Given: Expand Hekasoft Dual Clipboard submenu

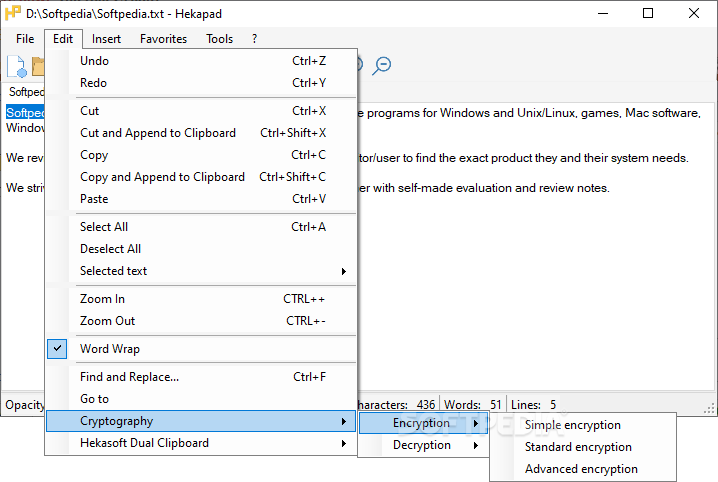Looking at the screenshot, I should [201, 443].
